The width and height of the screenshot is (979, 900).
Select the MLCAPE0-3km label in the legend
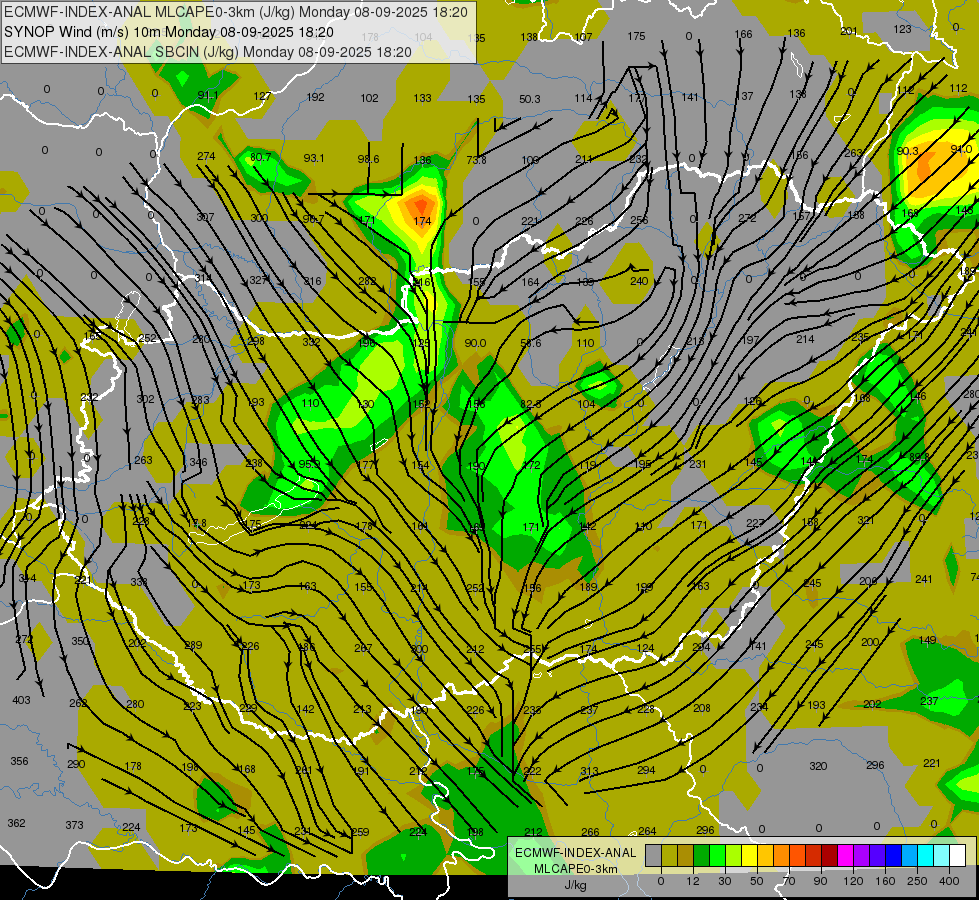(x=575, y=869)
